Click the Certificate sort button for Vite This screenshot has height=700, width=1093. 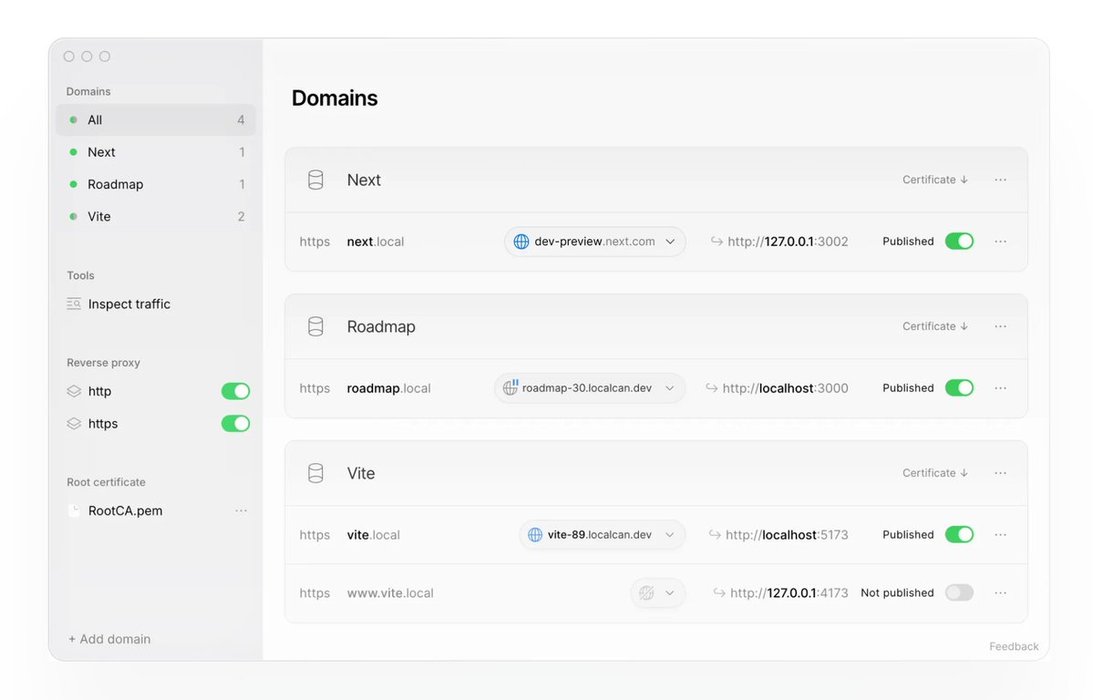pos(935,473)
